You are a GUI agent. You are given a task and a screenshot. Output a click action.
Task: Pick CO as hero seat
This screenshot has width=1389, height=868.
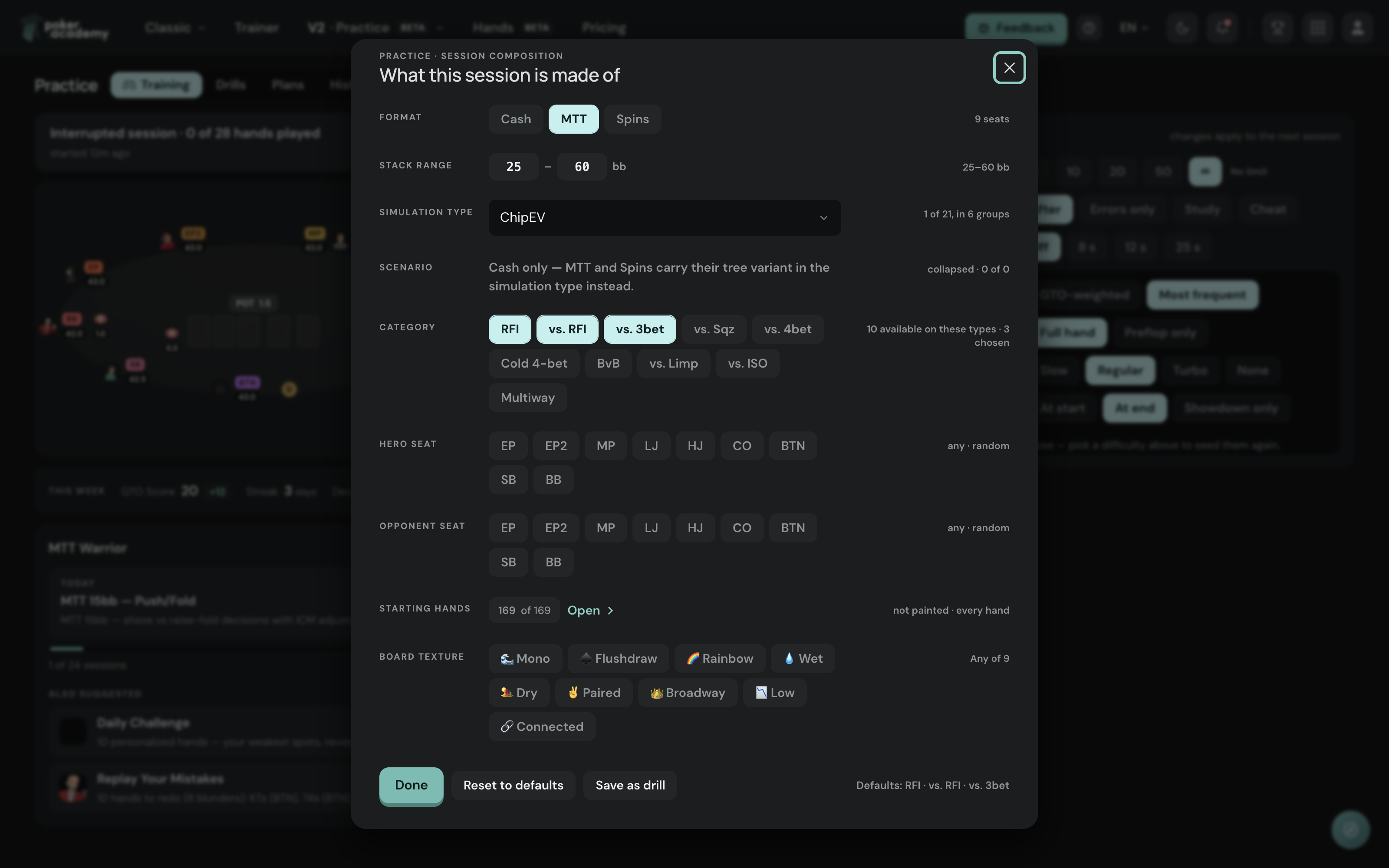point(741,445)
